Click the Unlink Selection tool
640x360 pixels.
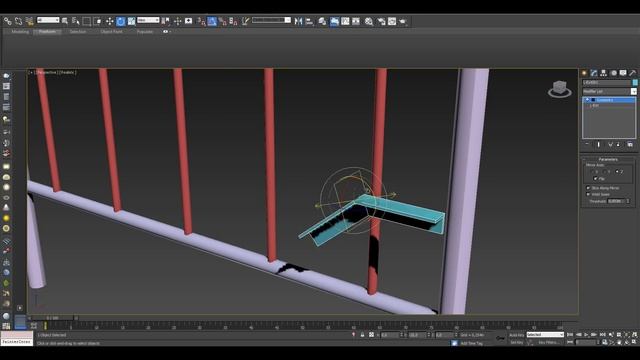click(18, 21)
